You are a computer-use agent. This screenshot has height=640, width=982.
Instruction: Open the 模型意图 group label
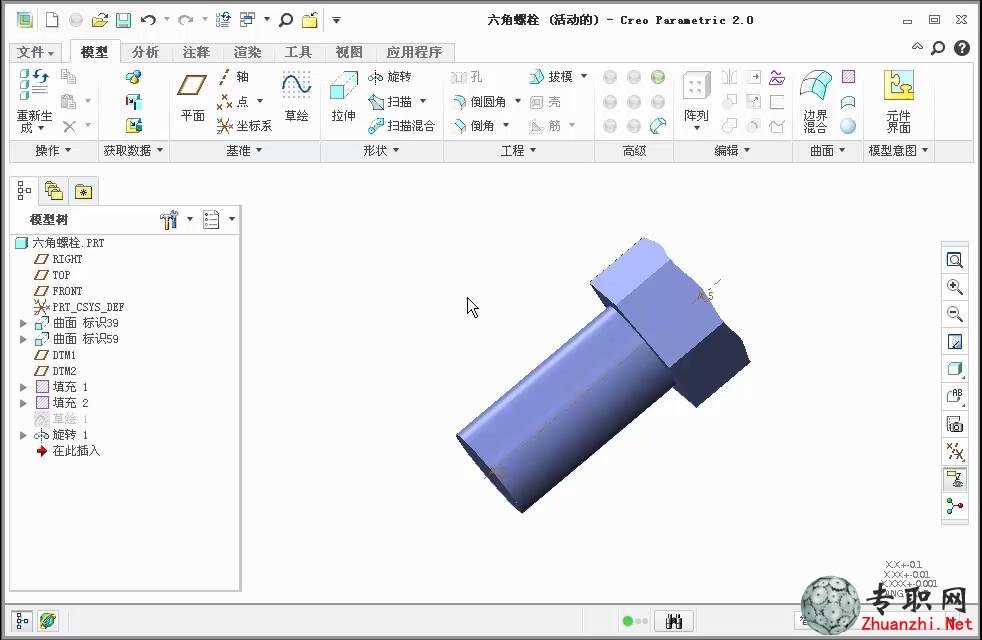pos(898,151)
